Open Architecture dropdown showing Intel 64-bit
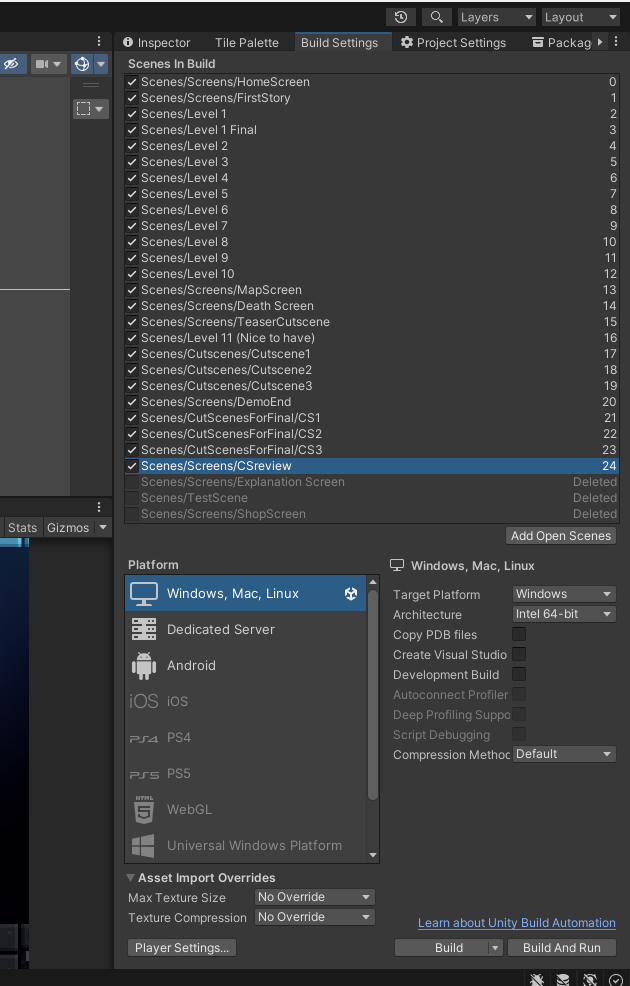 pyautogui.click(x=564, y=614)
